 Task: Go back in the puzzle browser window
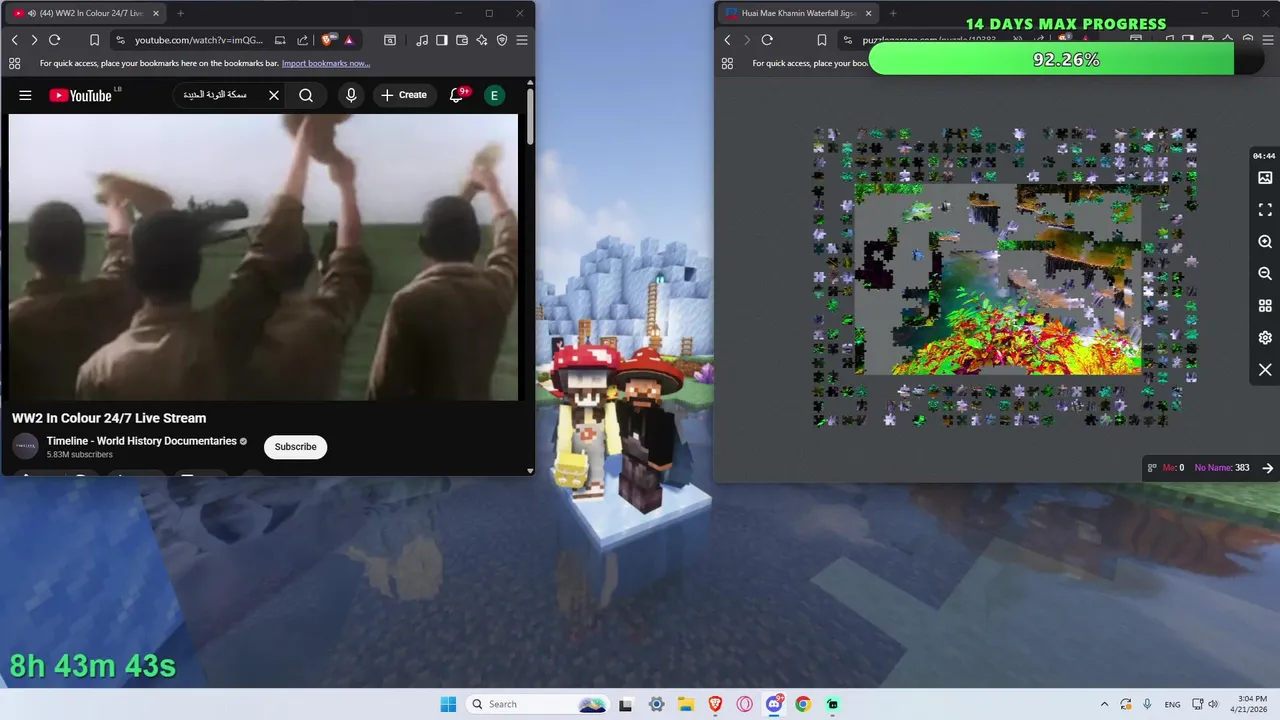[x=727, y=40]
